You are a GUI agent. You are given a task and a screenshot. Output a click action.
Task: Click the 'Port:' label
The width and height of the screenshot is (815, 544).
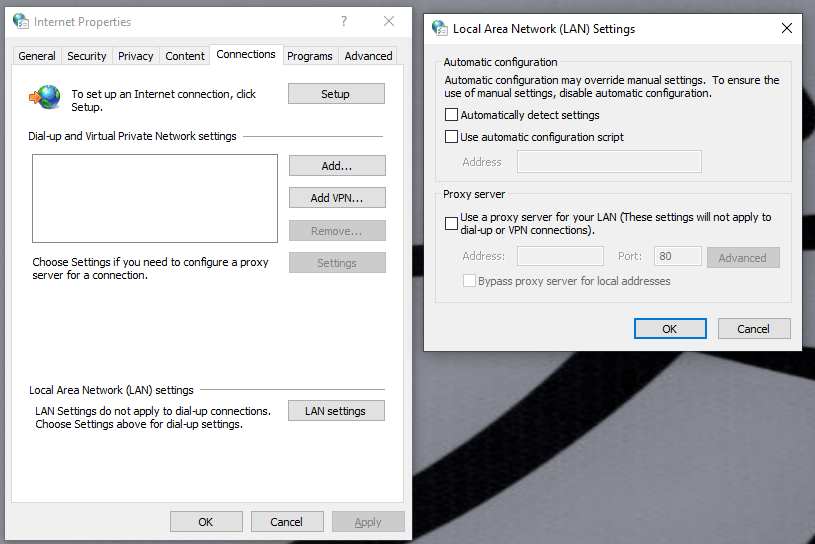[x=630, y=256]
